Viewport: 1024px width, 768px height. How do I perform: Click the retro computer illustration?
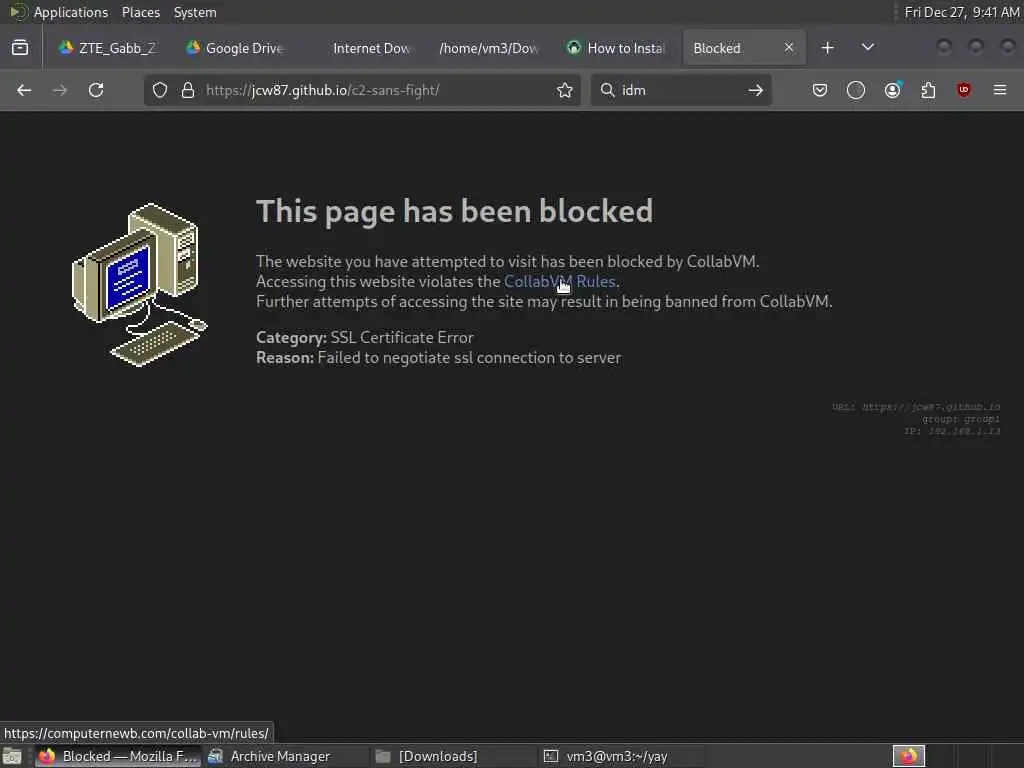tap(139, 285)
